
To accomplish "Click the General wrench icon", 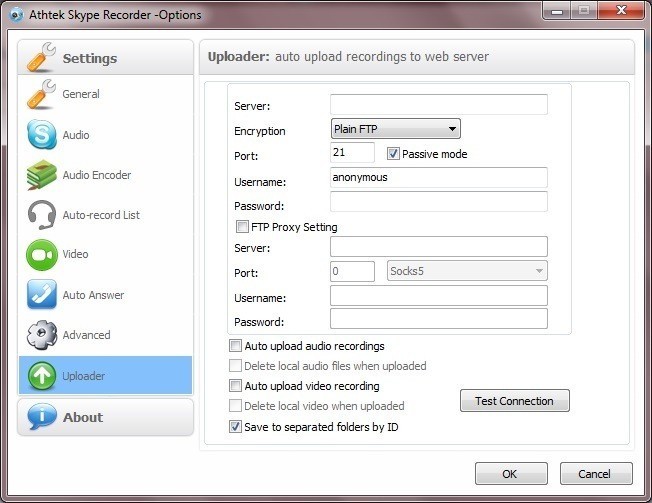I will pos(41,94).
